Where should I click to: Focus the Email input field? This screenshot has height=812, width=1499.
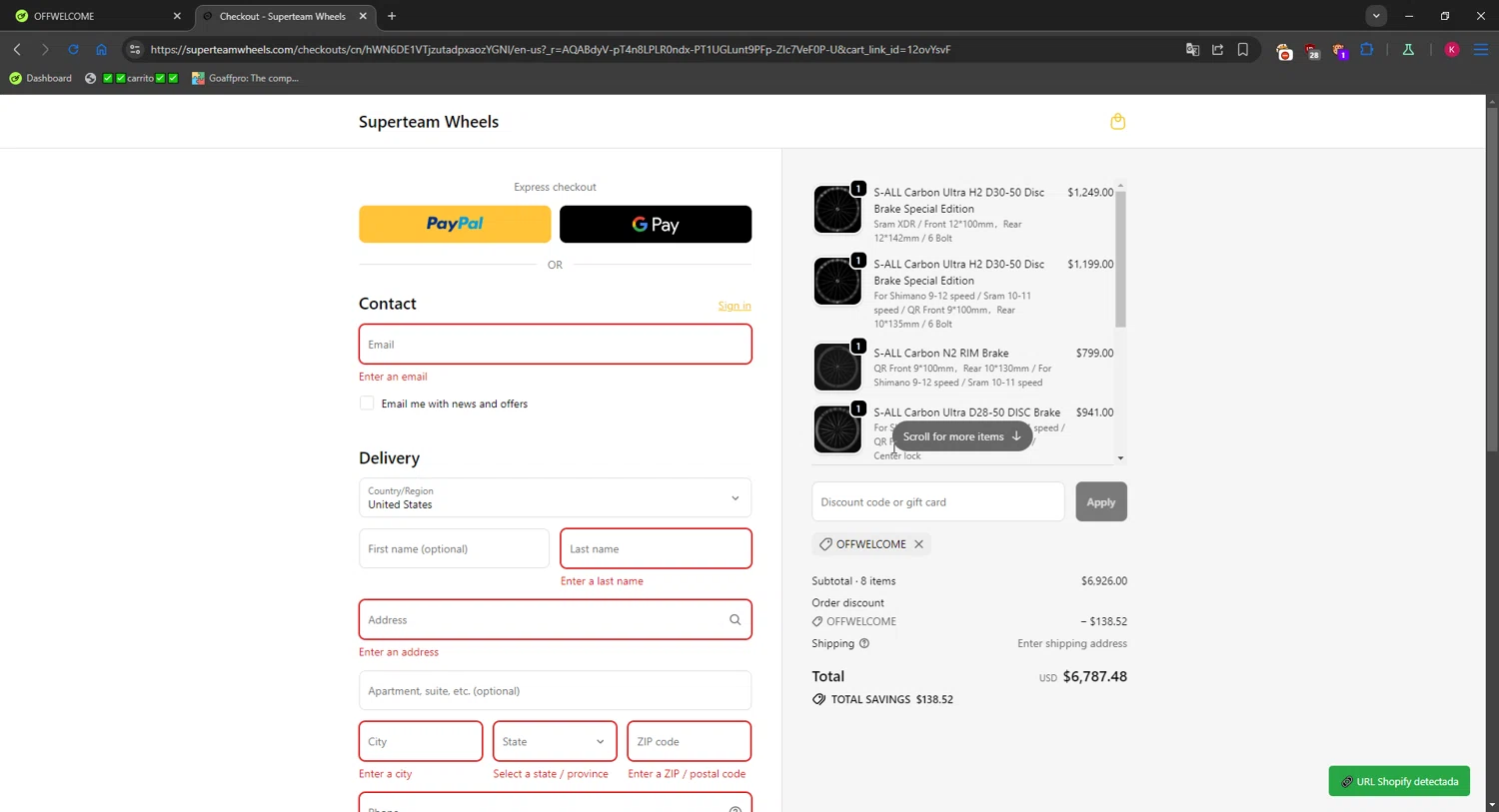[x=555, y=344]
